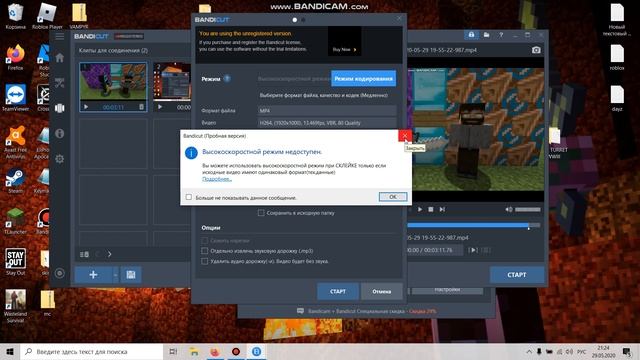Open Stay Out desktop shortcut

click(16, 262)
